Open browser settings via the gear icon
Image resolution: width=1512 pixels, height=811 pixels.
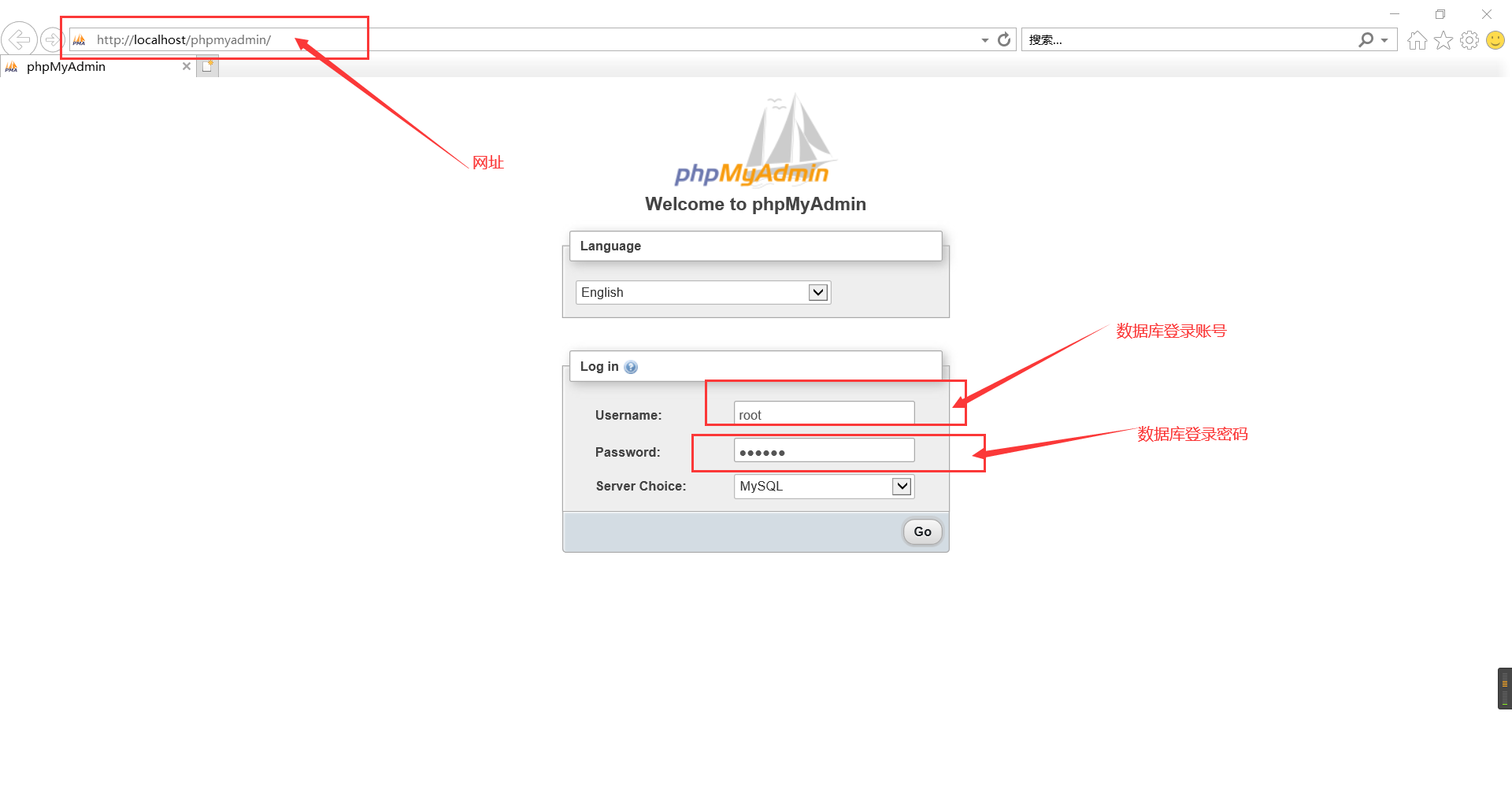point(1469,39)
